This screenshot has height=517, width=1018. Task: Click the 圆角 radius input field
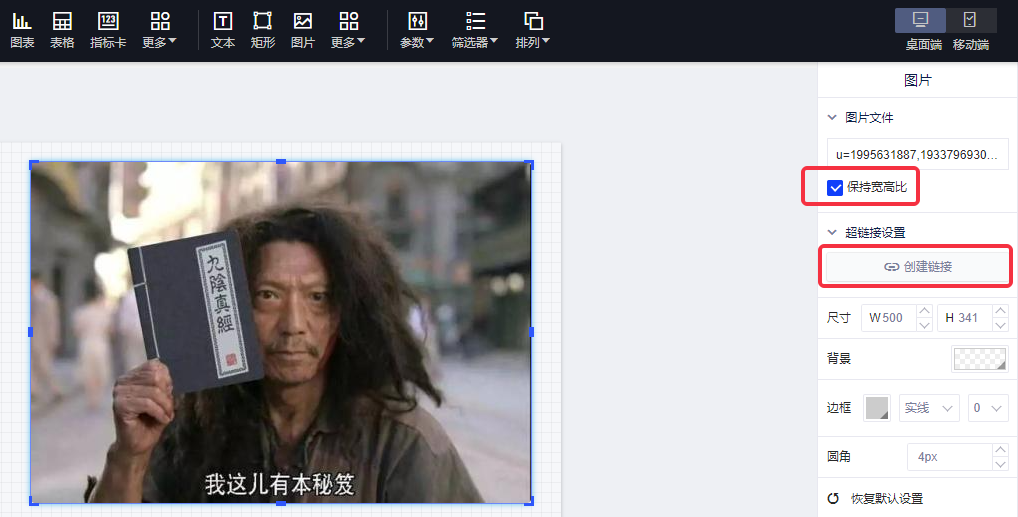pyautogui.click(x=948, y=457)
